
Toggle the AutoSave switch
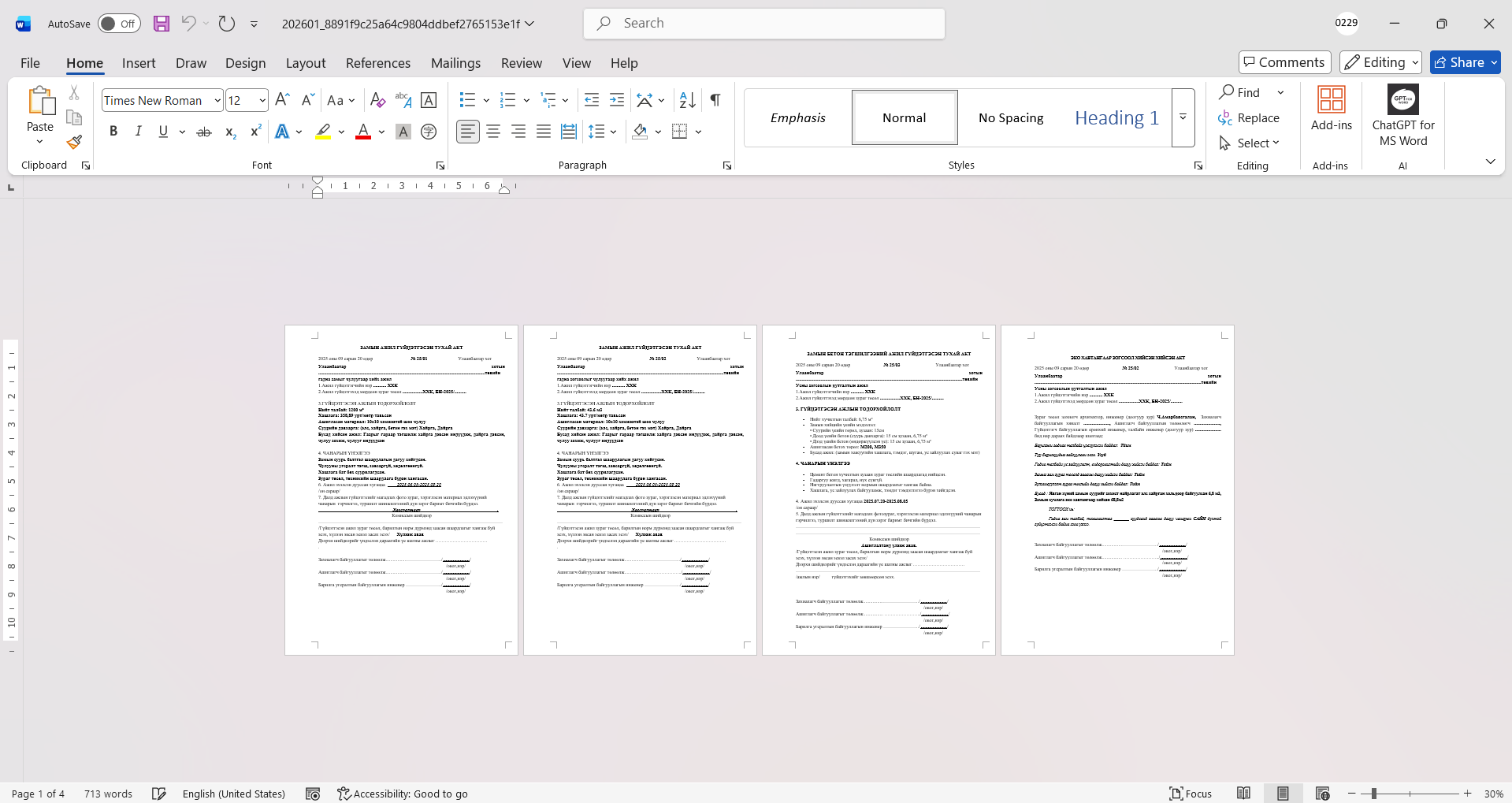tap(119, 24)
